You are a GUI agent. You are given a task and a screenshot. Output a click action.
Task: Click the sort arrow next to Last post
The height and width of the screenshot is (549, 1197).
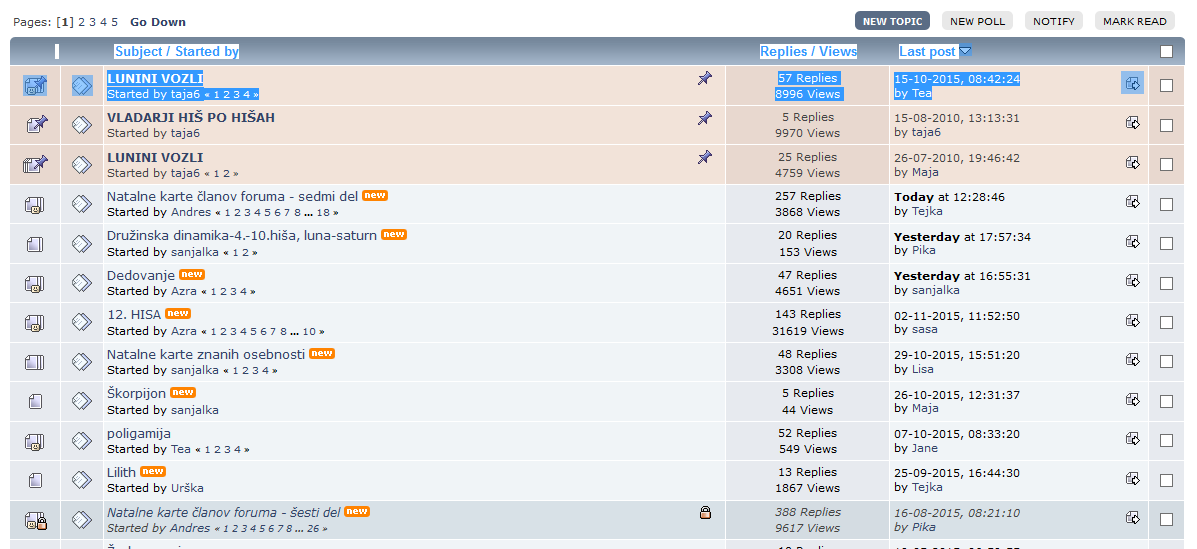coord(965,52)
